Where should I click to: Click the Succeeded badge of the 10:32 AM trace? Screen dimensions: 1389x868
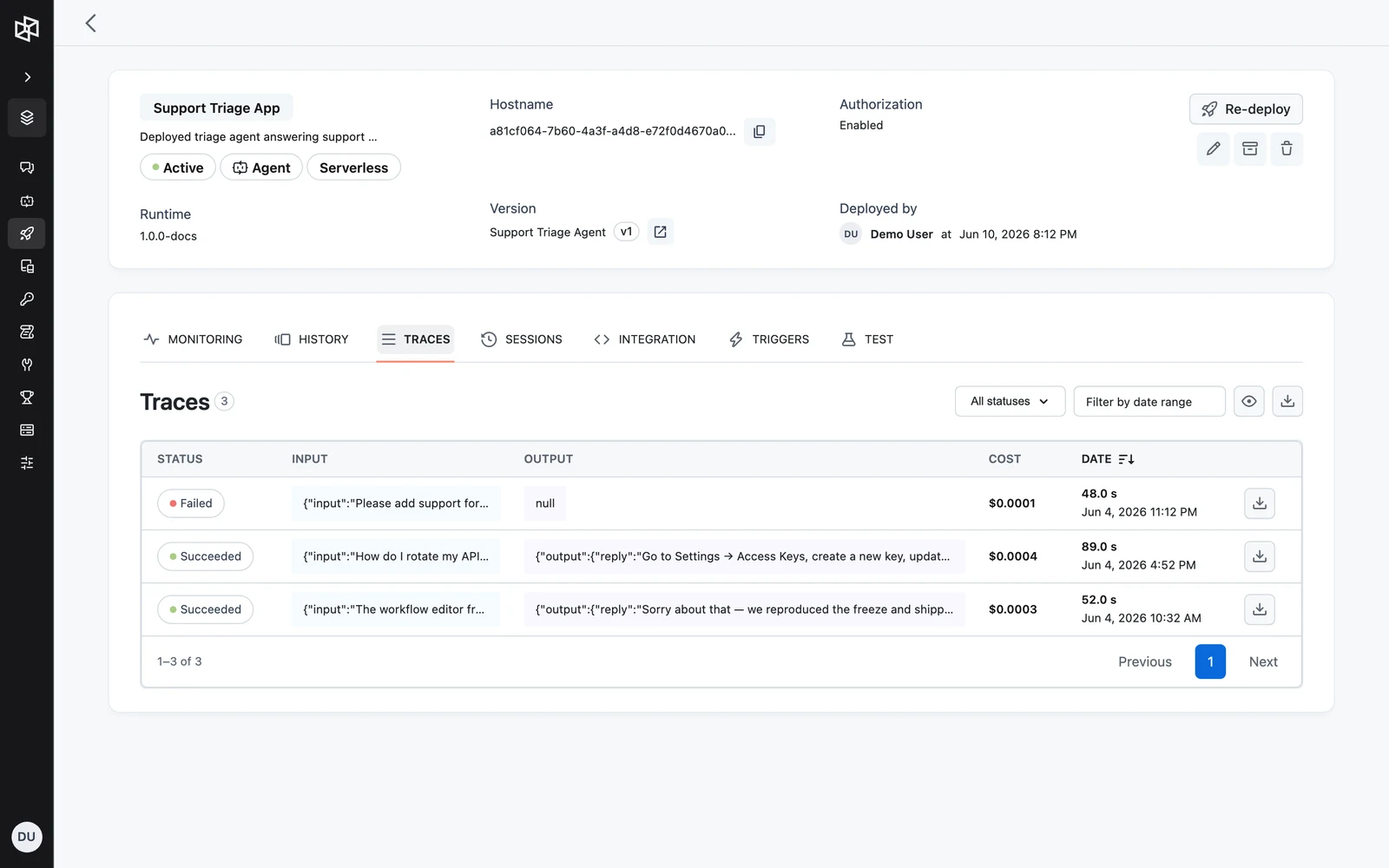(205, 609)
